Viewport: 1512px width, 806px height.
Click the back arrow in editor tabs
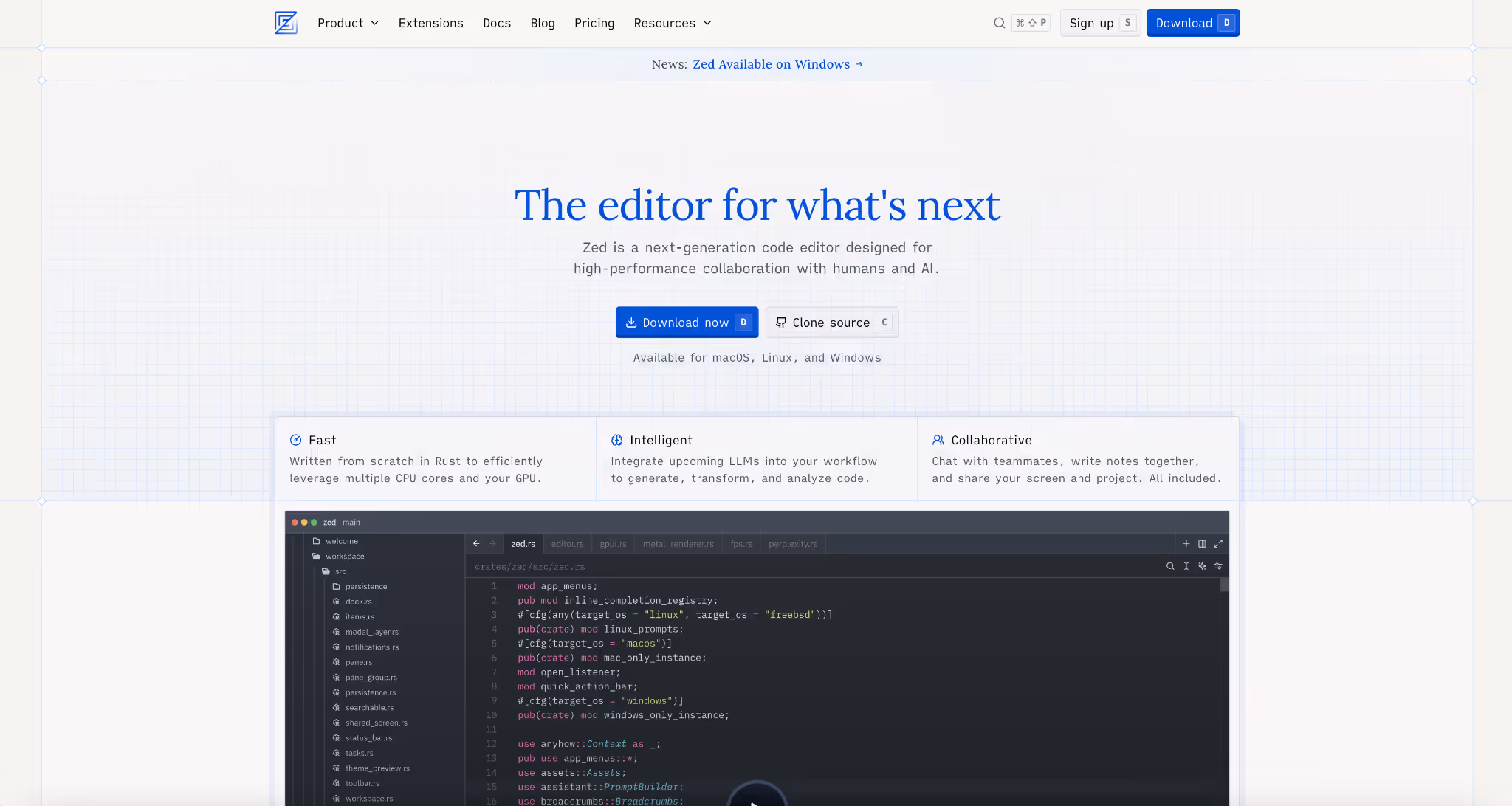point(476,544)
